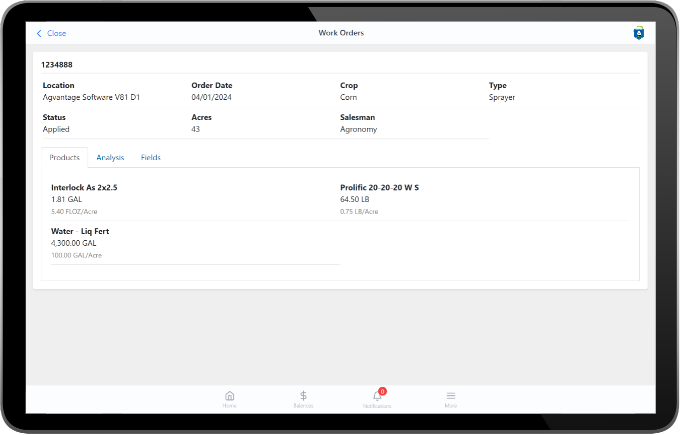The width and height of the screenshot is (680, 435).
Task: Open Balances via the dollar icon
Action: coord(303,398)
